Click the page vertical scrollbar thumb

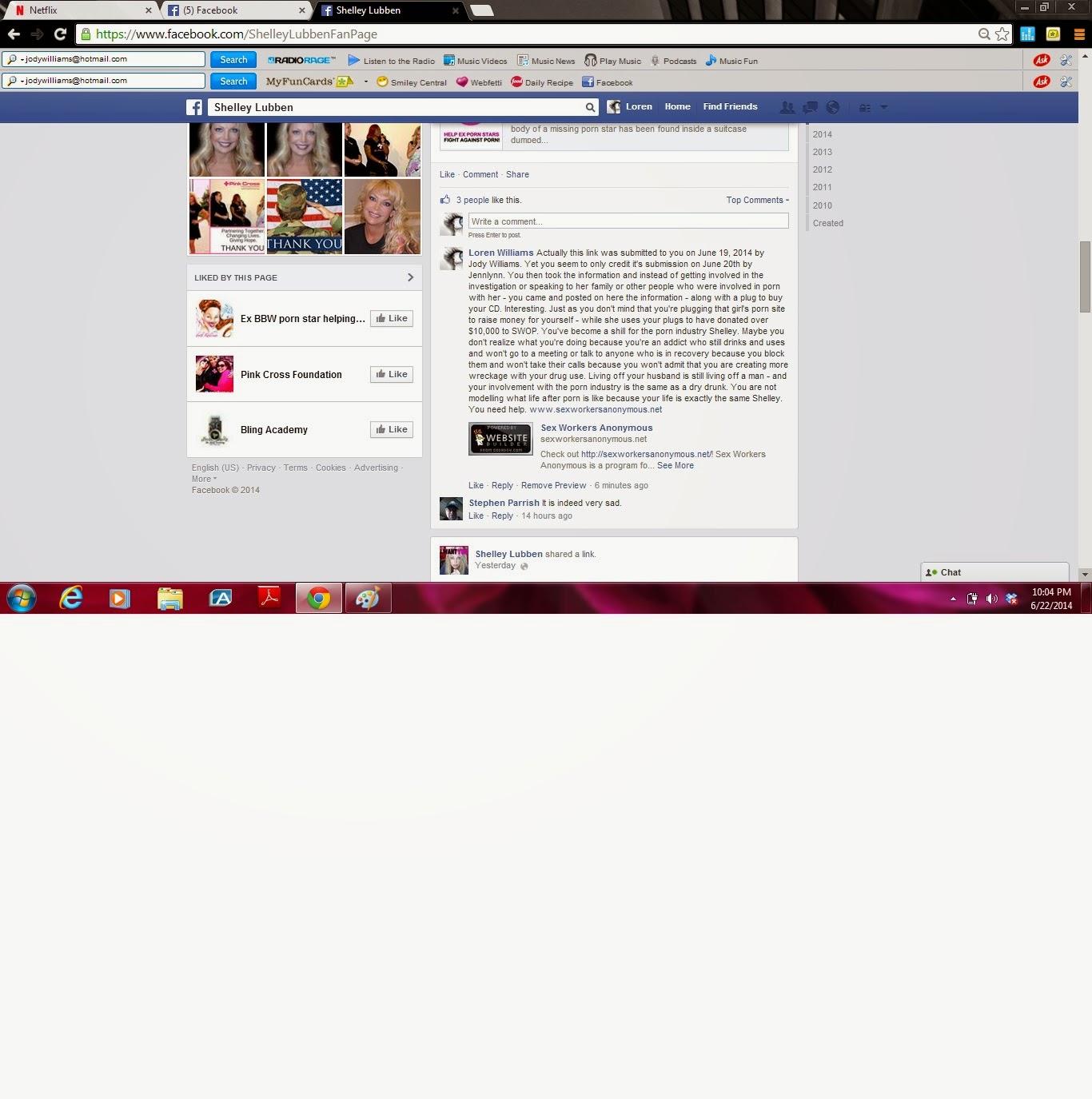point(1085,277)
